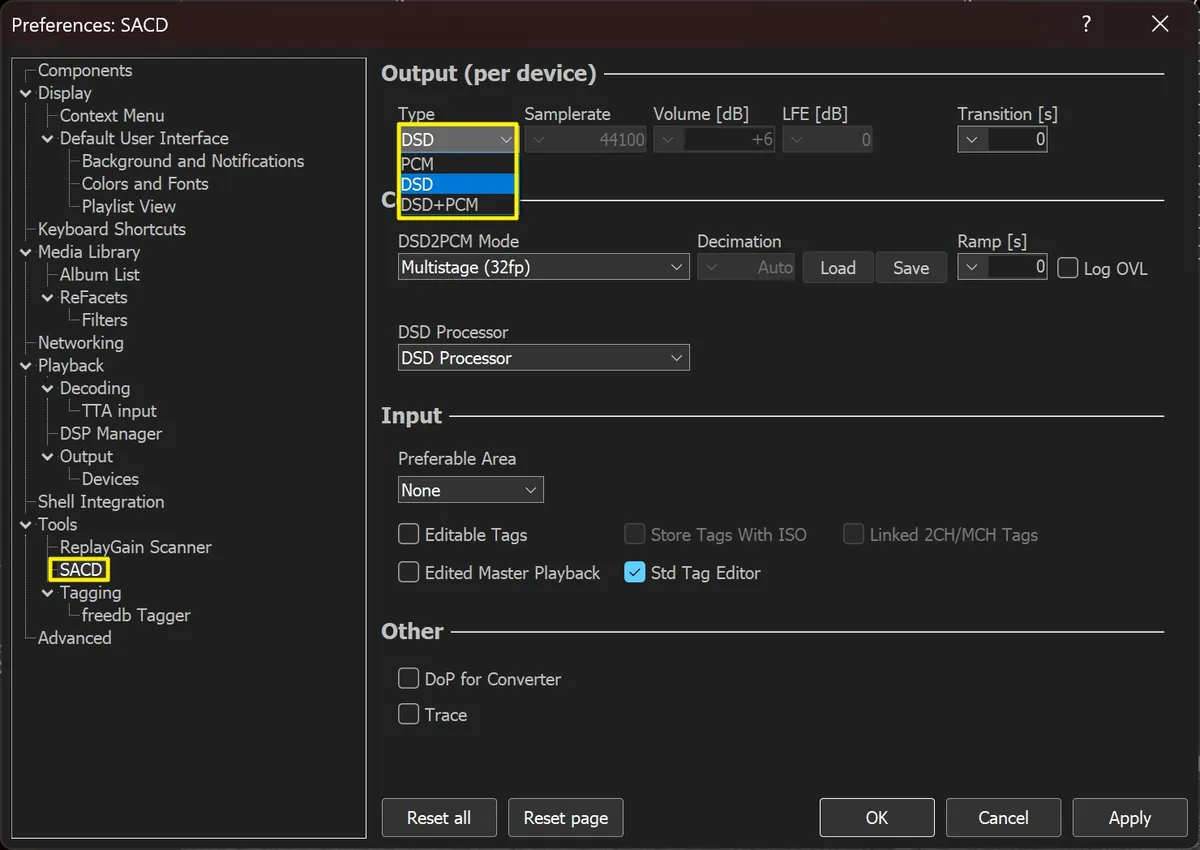Open the LFE dB dropdown
The width and height of the screenshot is (1200, 850).
796,140
